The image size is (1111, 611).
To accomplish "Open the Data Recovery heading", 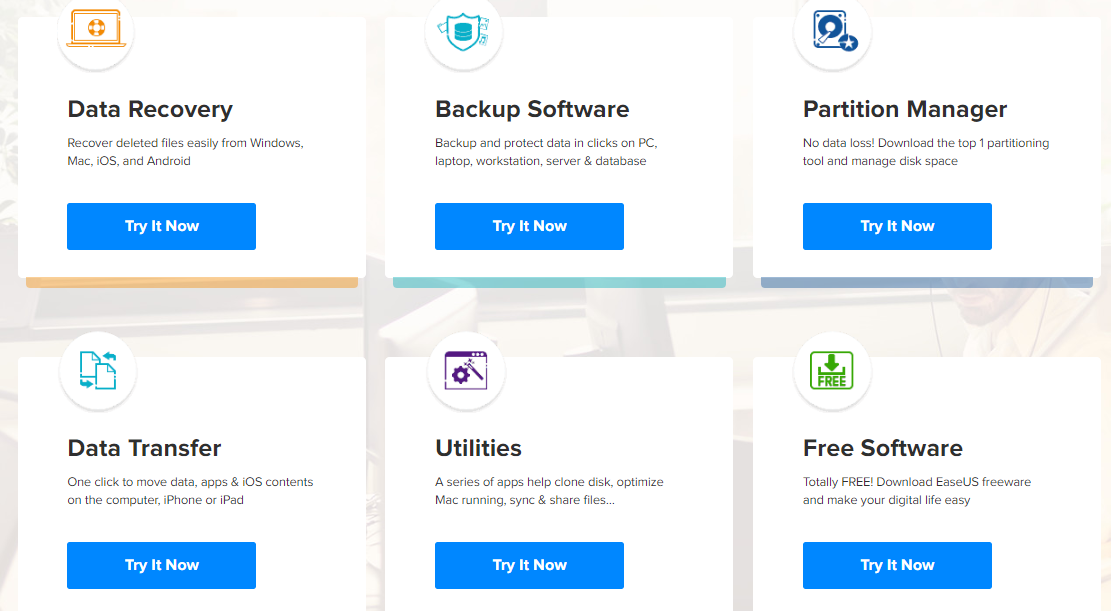I will (x=150, y=109).
